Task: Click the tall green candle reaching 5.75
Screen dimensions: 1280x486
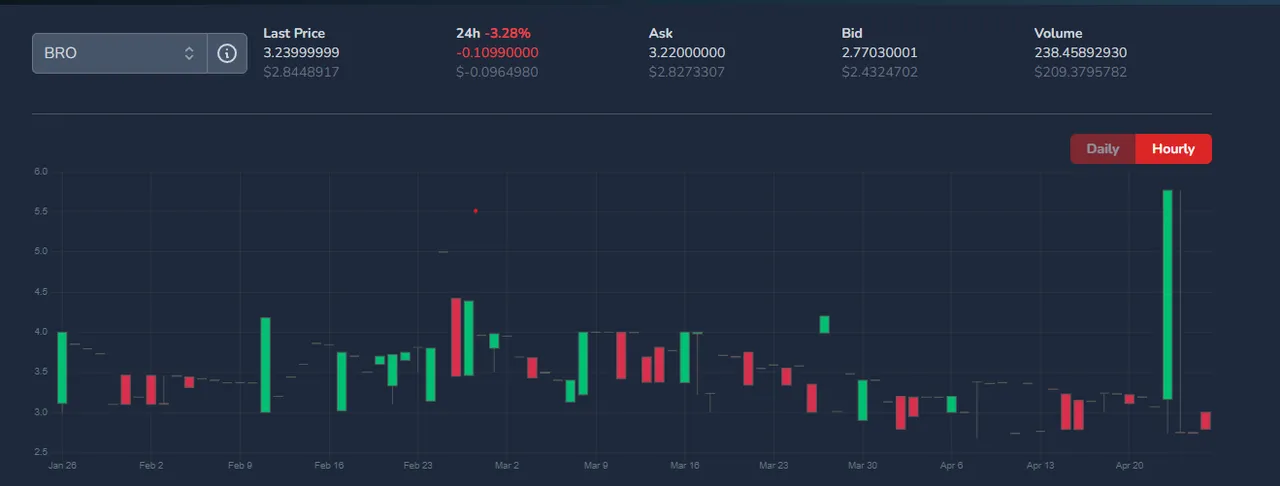Action: click(x=1168, y=294)
